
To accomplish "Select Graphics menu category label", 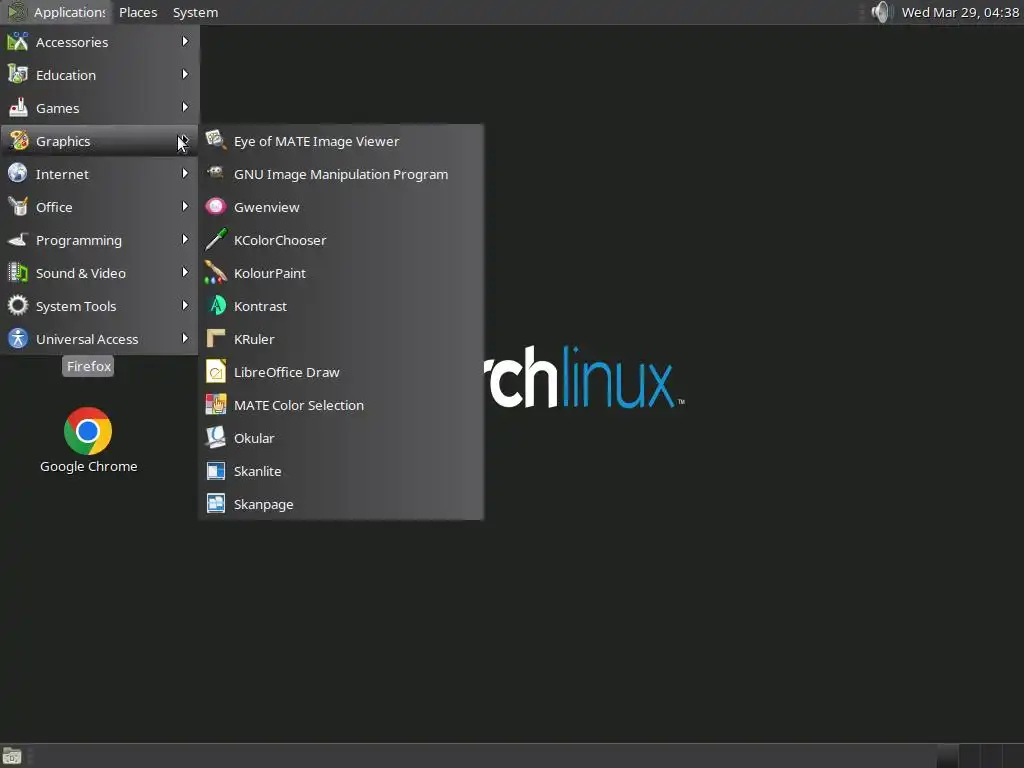I will [x=63, y=141].
